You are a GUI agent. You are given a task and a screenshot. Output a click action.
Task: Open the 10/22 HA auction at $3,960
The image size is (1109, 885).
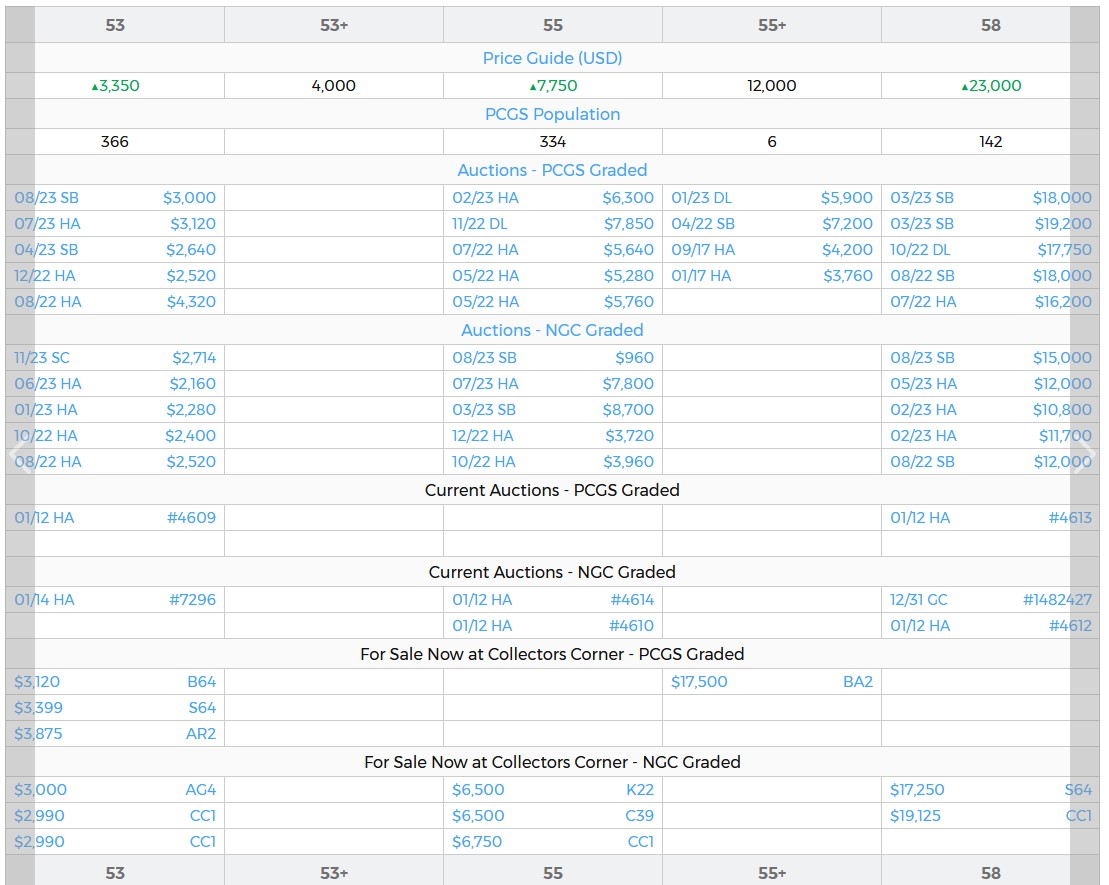coord(553,461)
